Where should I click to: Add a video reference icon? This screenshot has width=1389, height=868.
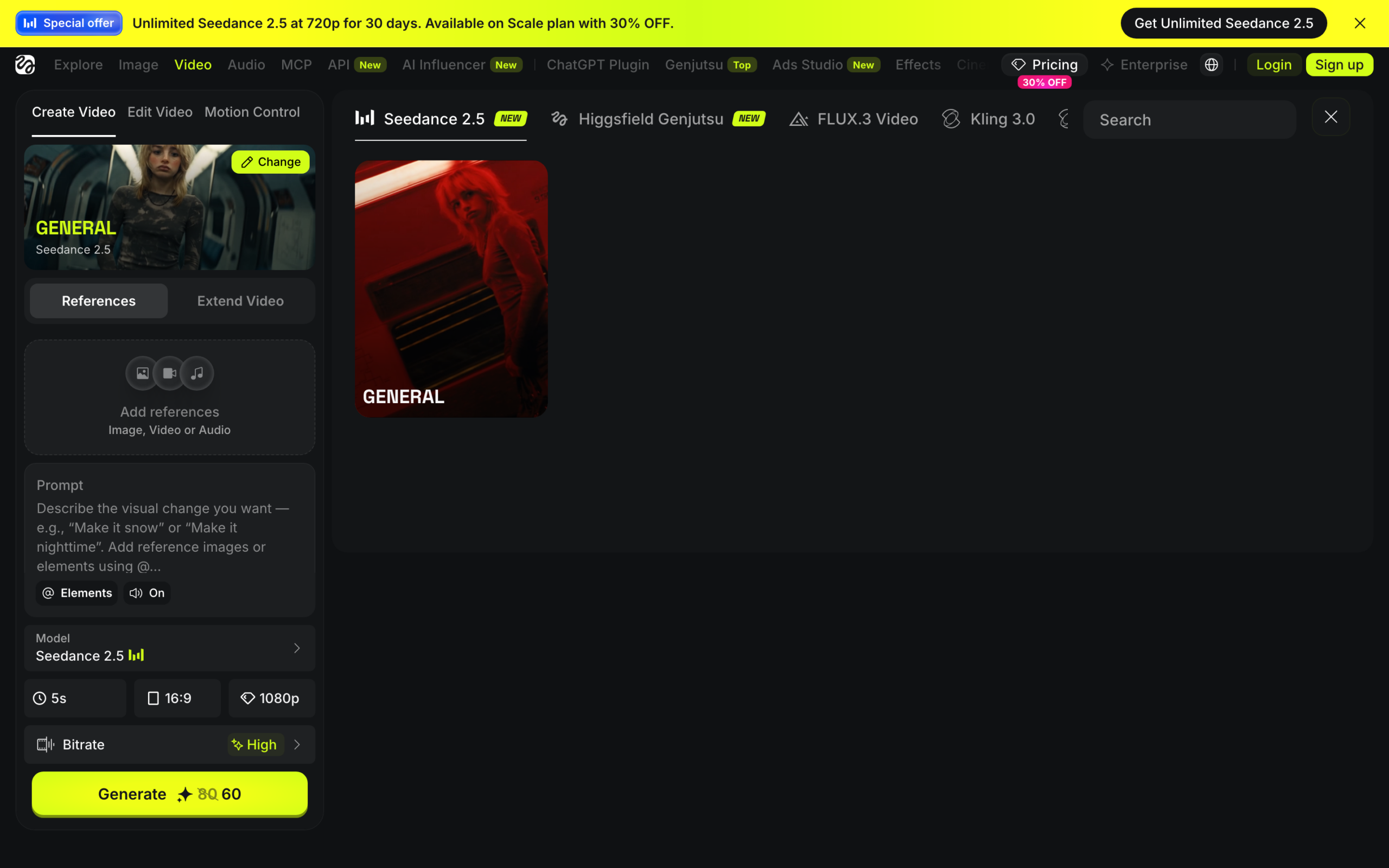[170, 373]
